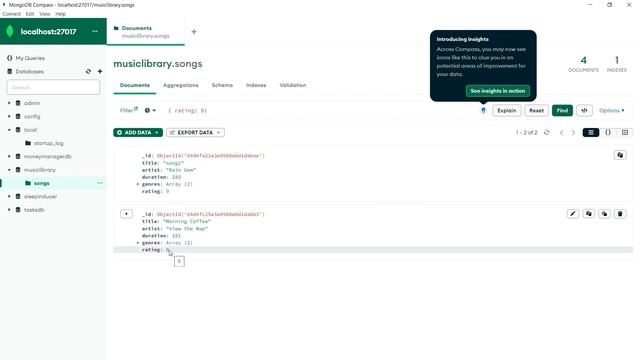Open ADD DATA dropdown
640x360 pixels.
point(138,133)
